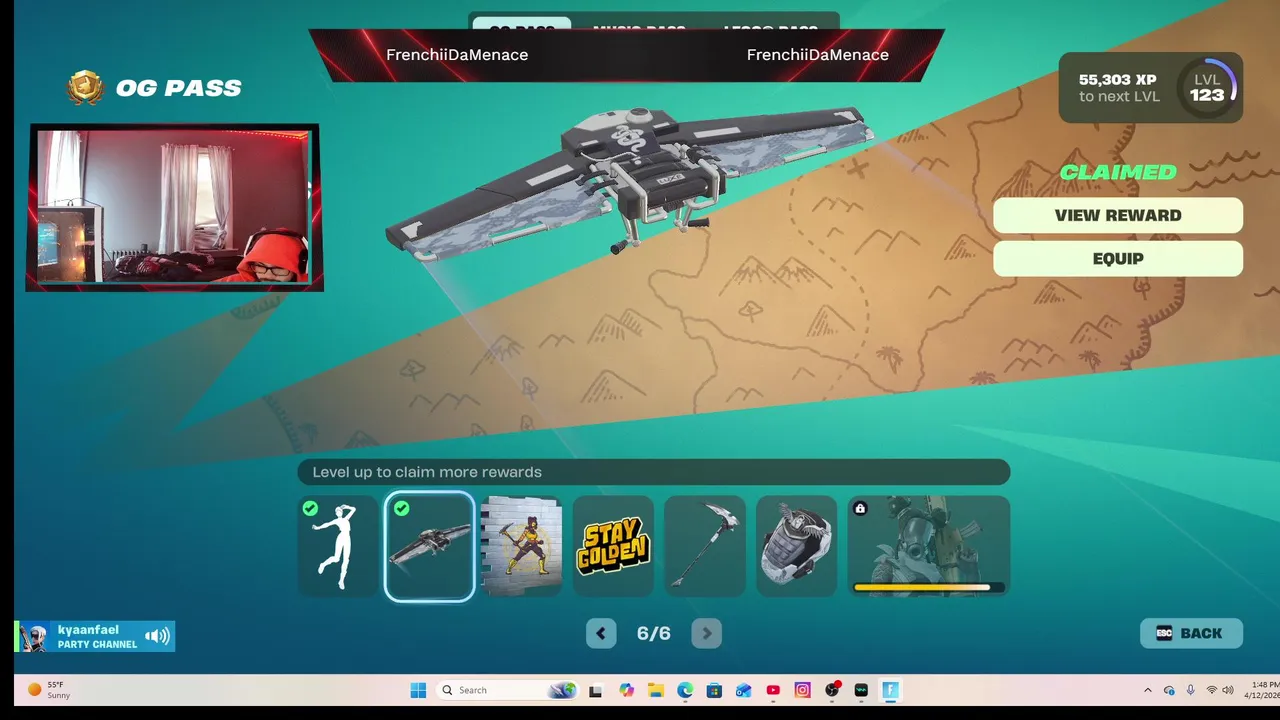Open File Explorer from the taskbar
The height and width of the screenshot is (720, 1280).
click(656, 690)
